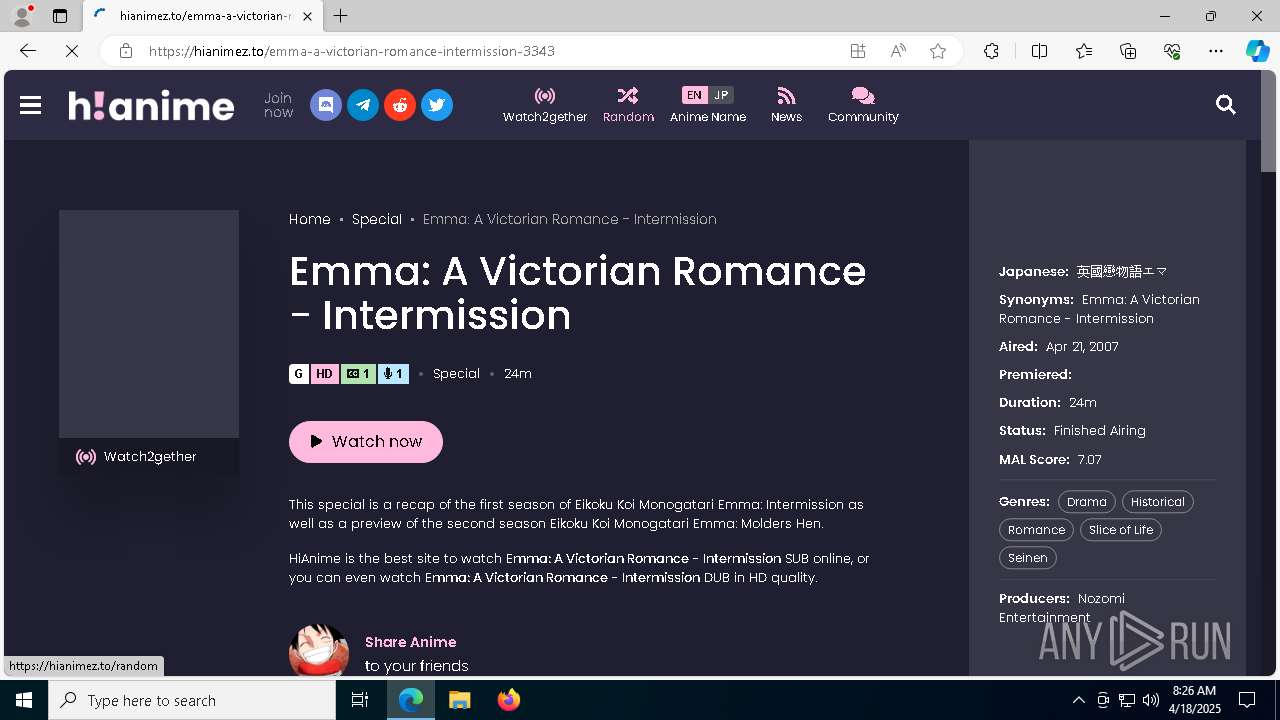This screenshot has width=1280, height=720.
Task: Go to Home breadcrumb
Action: [310, 219]
